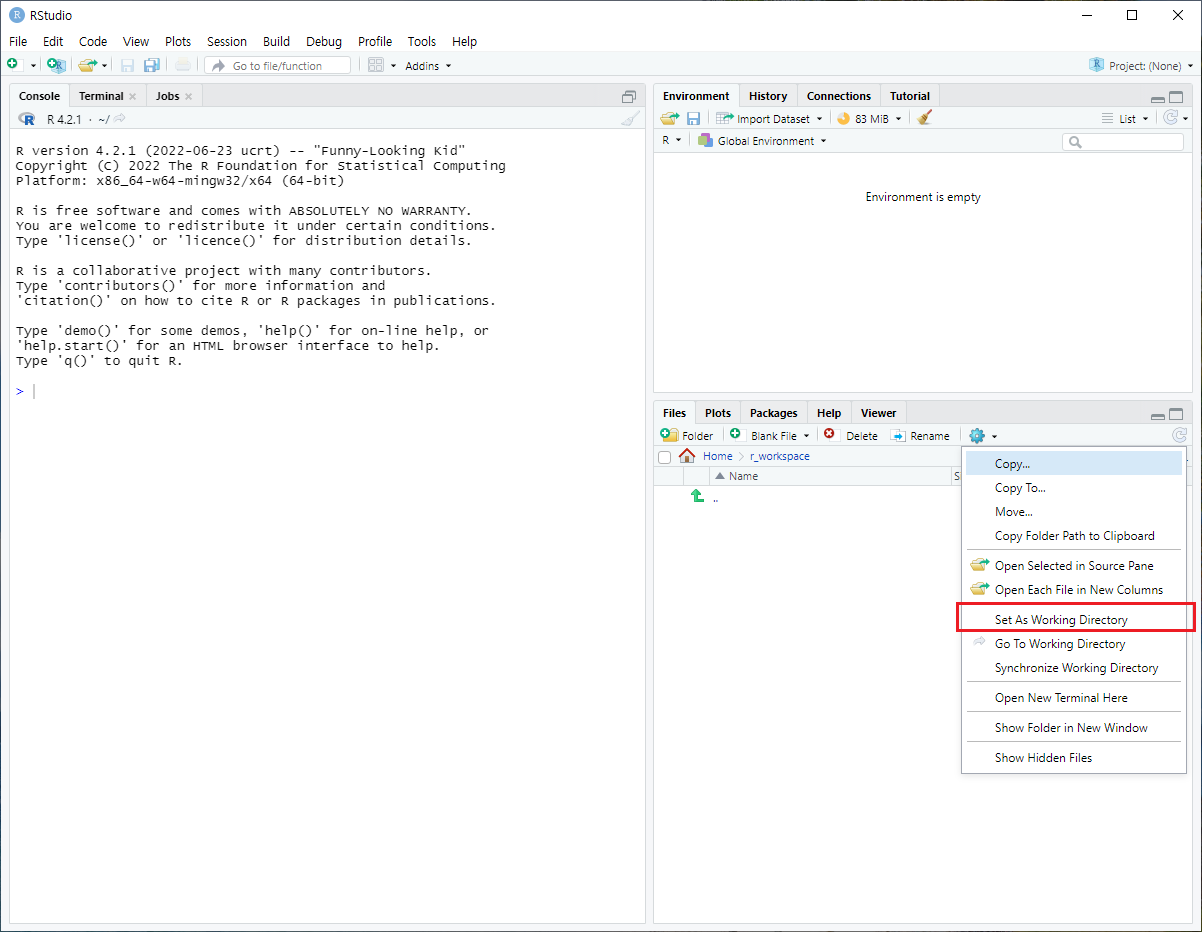Open the Import Dataset dropdown
The height and width of the screenshot is (932, 1202).
[769, 119]
